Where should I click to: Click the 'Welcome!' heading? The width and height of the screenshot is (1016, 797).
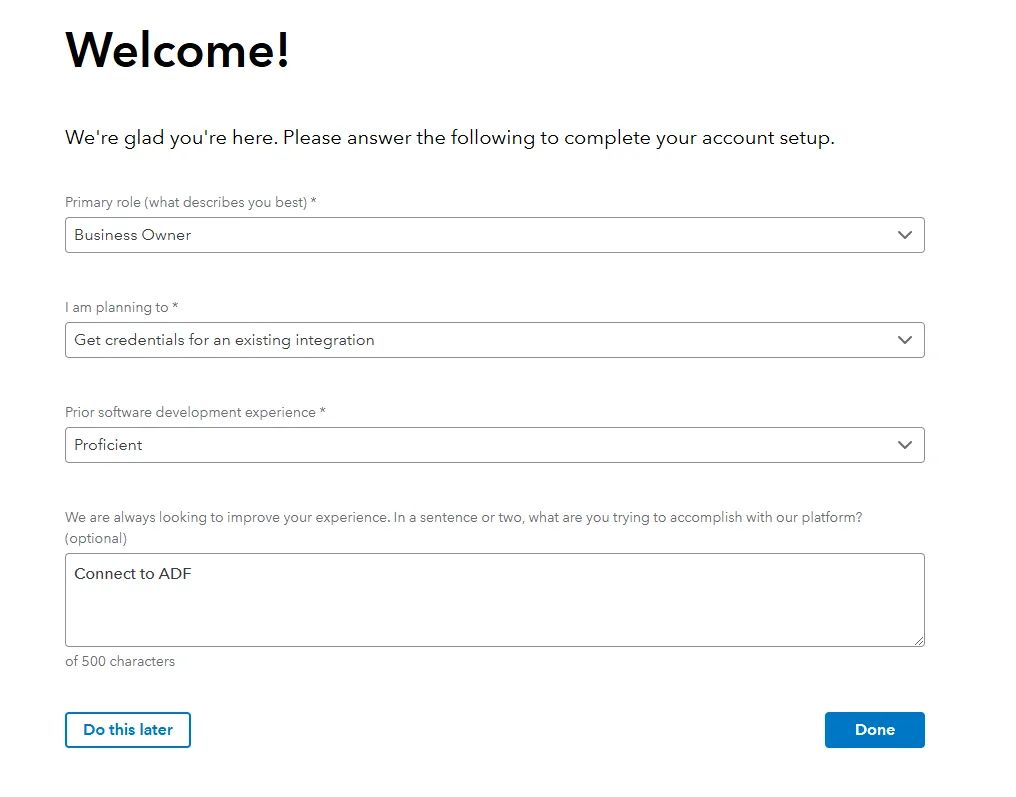(177, 50)
